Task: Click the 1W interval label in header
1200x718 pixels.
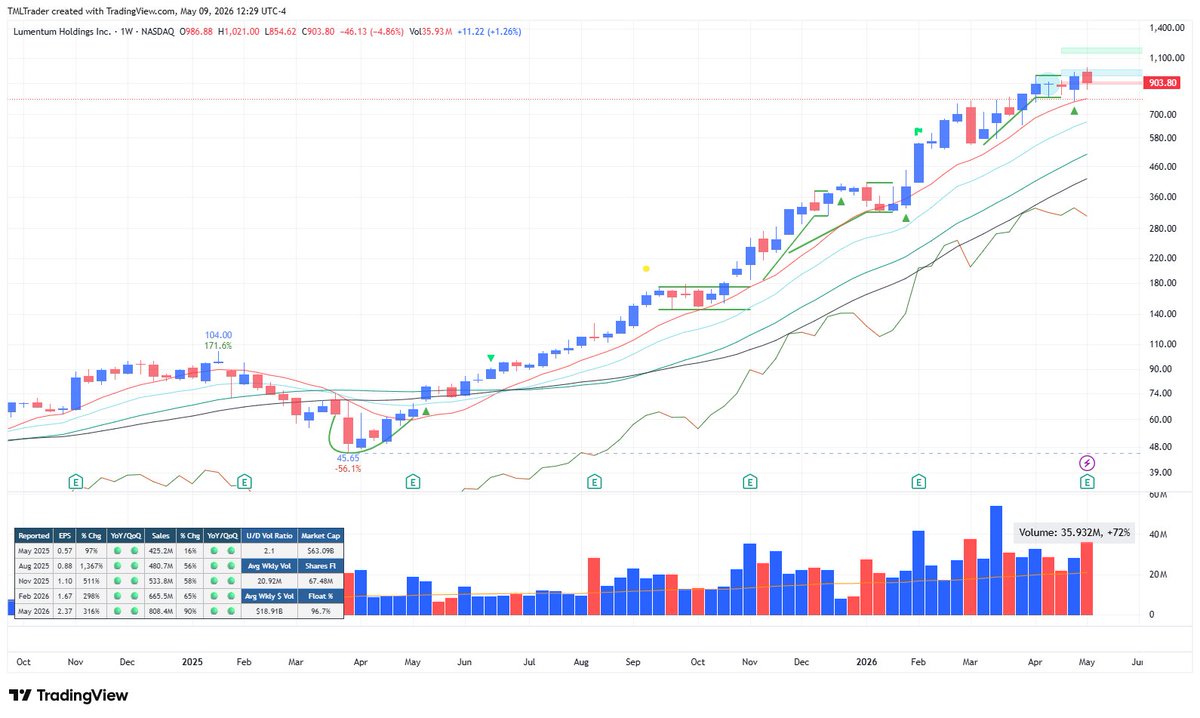Action: (126, 32)
